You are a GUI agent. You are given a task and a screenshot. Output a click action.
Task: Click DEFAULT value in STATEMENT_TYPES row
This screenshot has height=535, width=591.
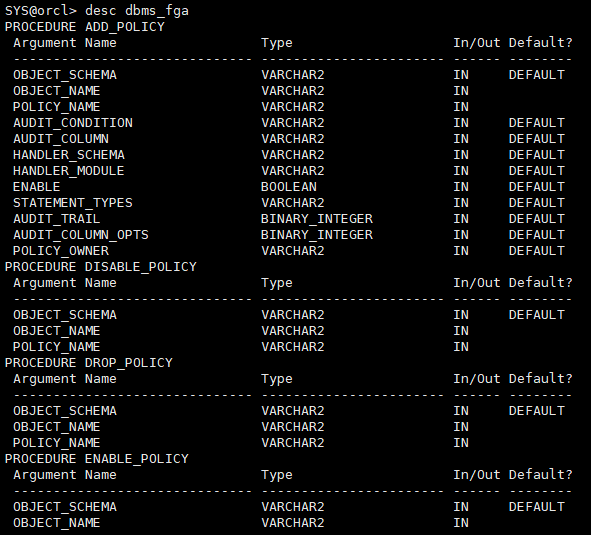pyautogui.click(x=537, y=203)
